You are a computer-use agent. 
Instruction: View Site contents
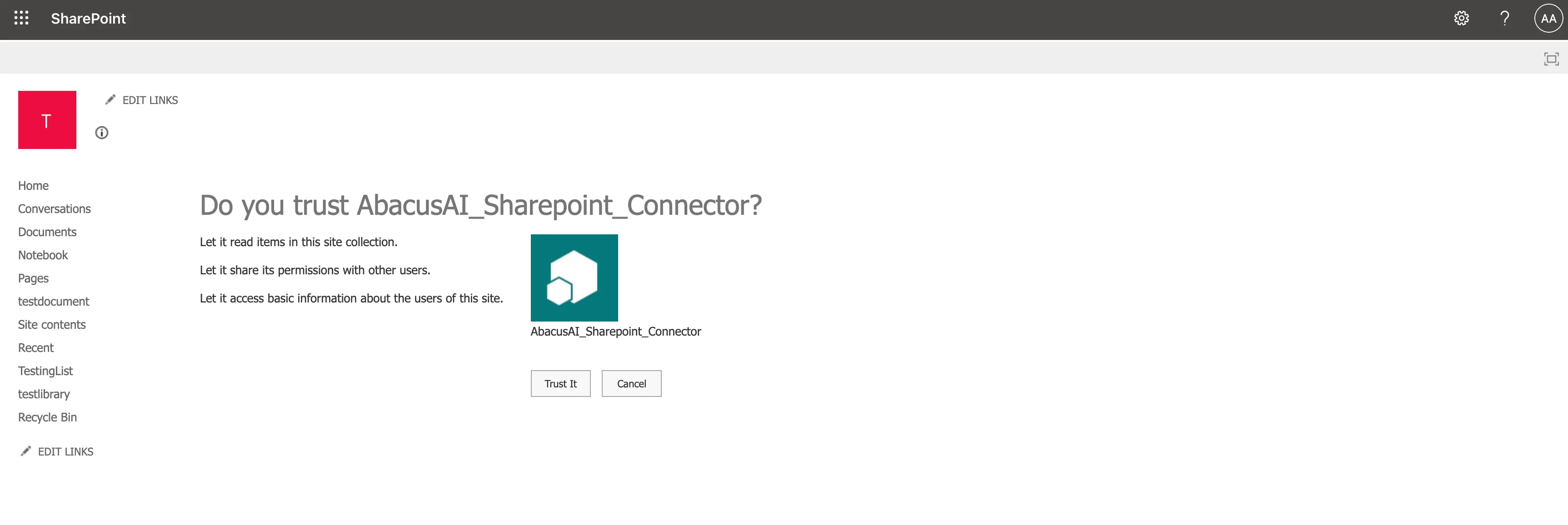coord(52,324)
